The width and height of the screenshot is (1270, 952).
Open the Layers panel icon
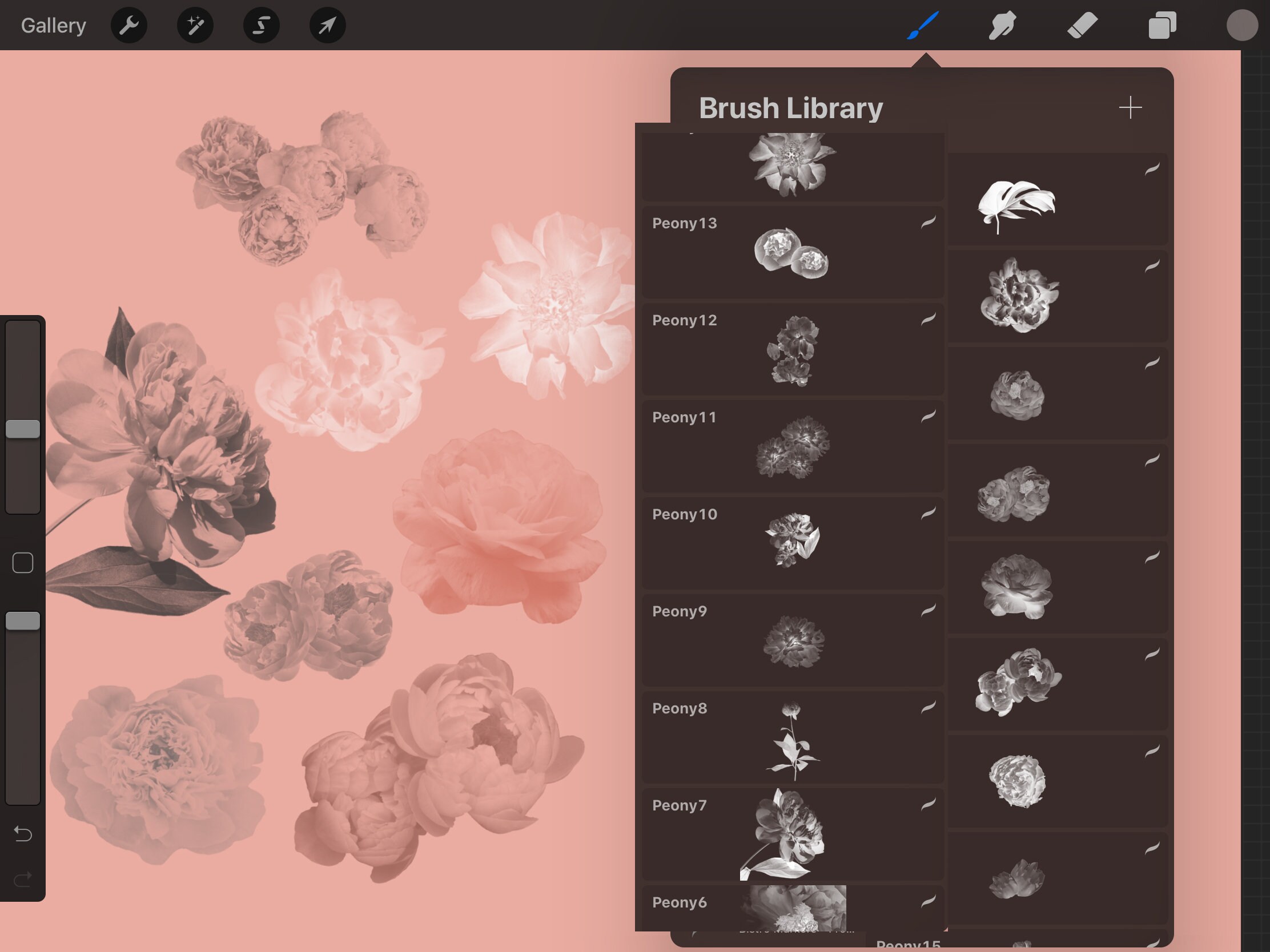tap(1163, 25)
